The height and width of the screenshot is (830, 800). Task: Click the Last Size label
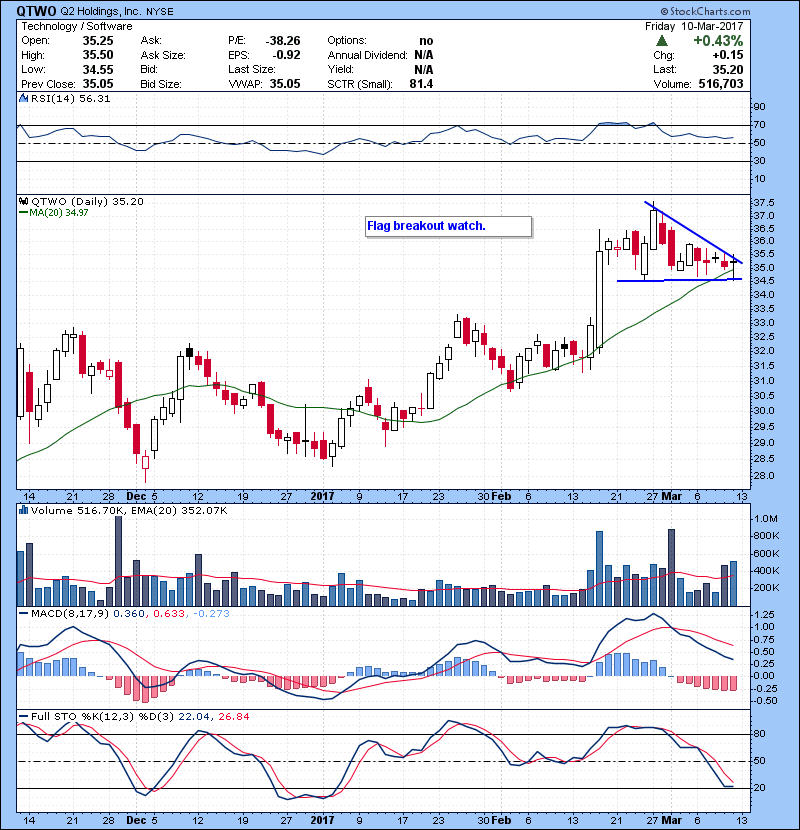(x=251, y=69)
